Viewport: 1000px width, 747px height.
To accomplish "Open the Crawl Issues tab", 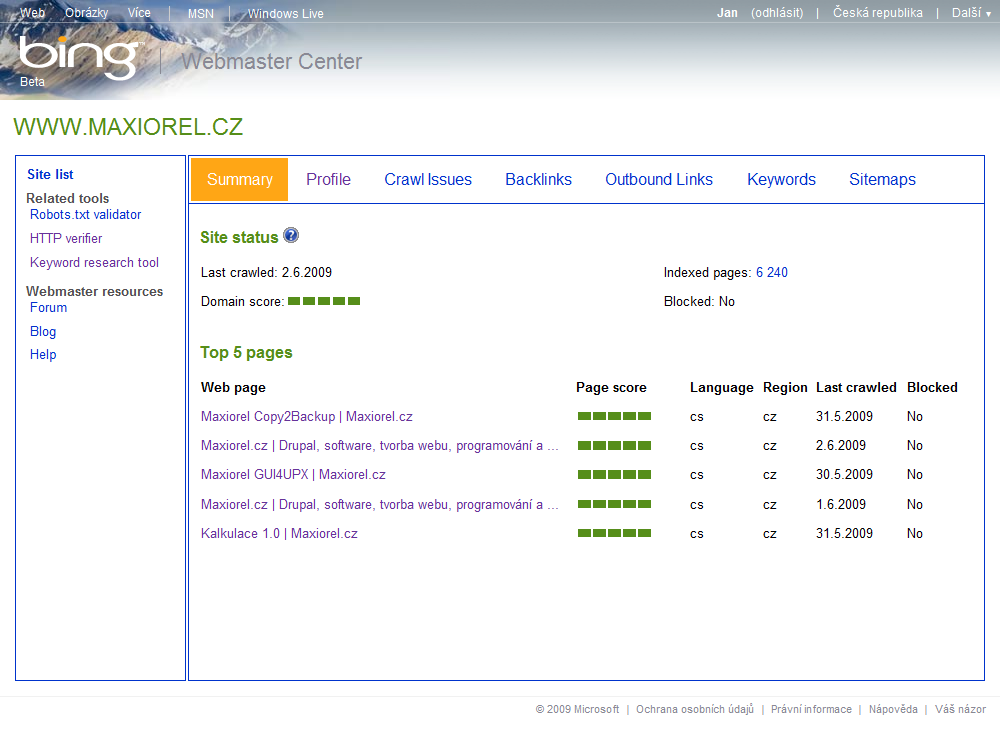I will [428, 179].
